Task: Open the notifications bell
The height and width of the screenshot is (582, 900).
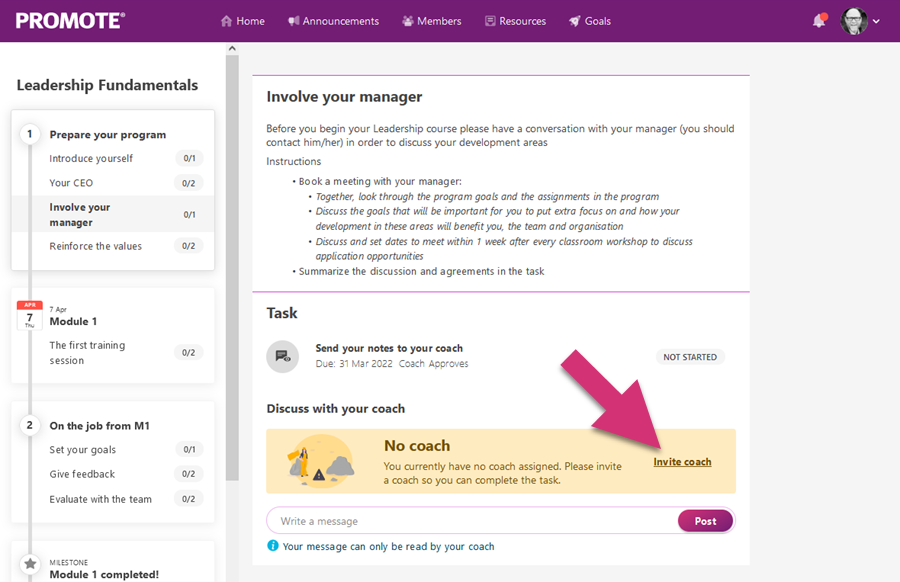Action: point(819,21)
